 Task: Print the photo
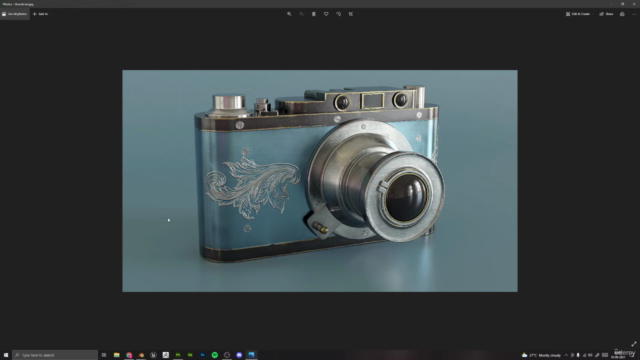pyautogui.click(x=622, y=14)
